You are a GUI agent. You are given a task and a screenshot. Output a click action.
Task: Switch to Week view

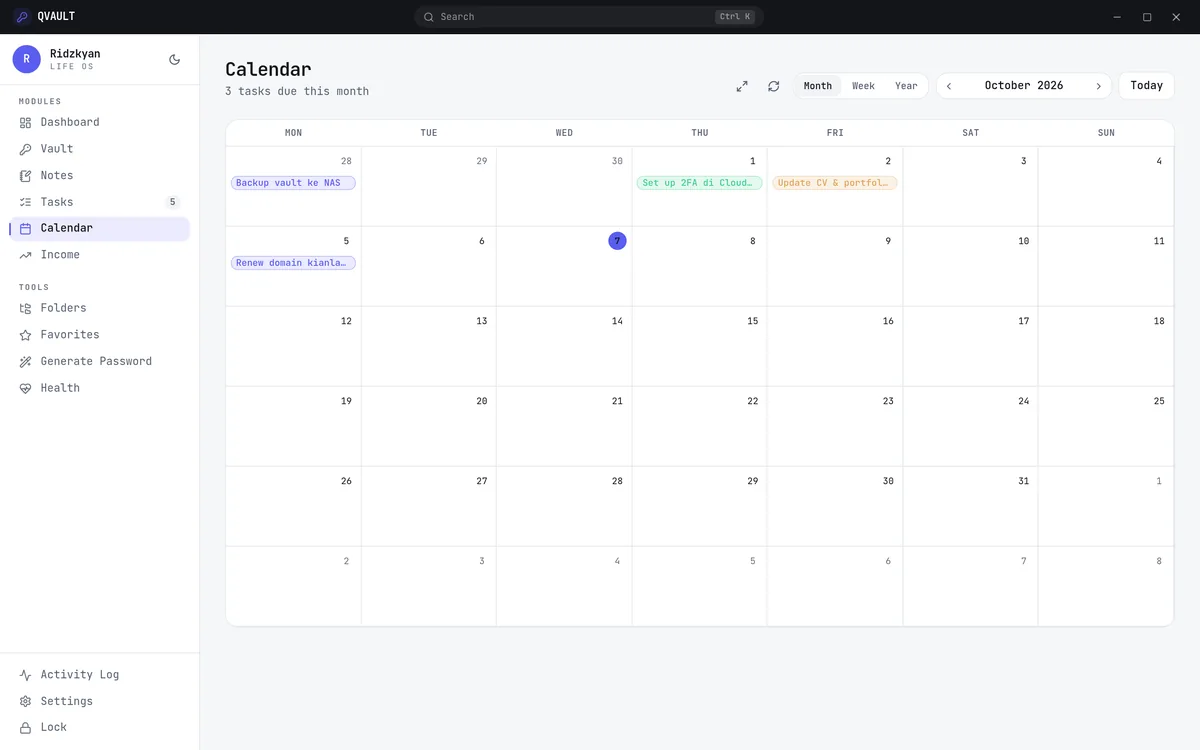[863, 86]
